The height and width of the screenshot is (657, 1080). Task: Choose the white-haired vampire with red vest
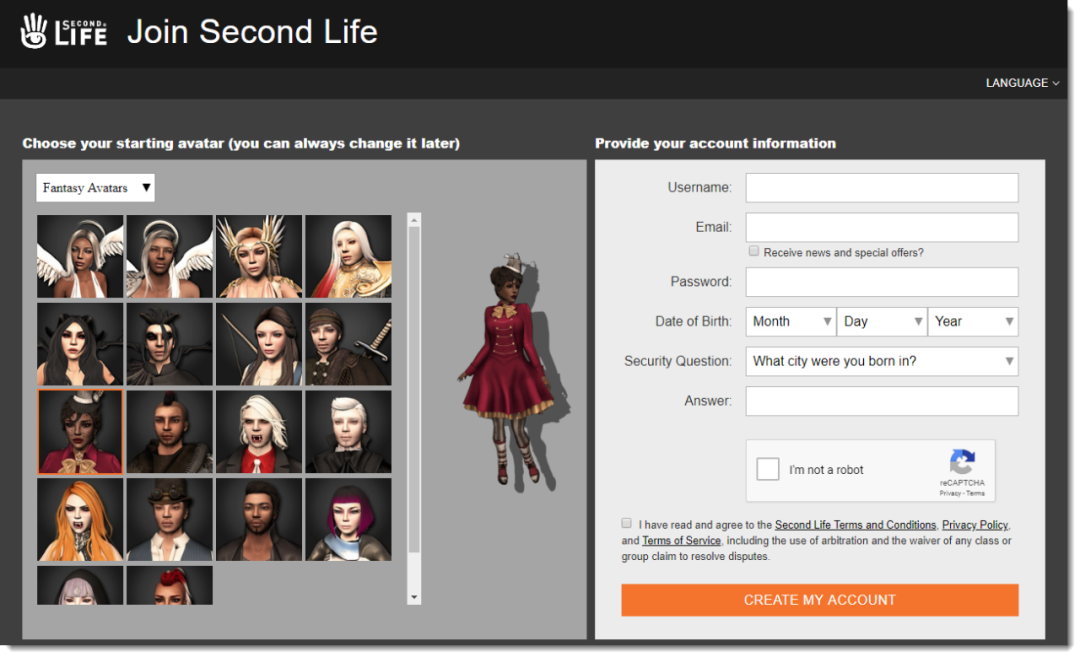point(259,432)
